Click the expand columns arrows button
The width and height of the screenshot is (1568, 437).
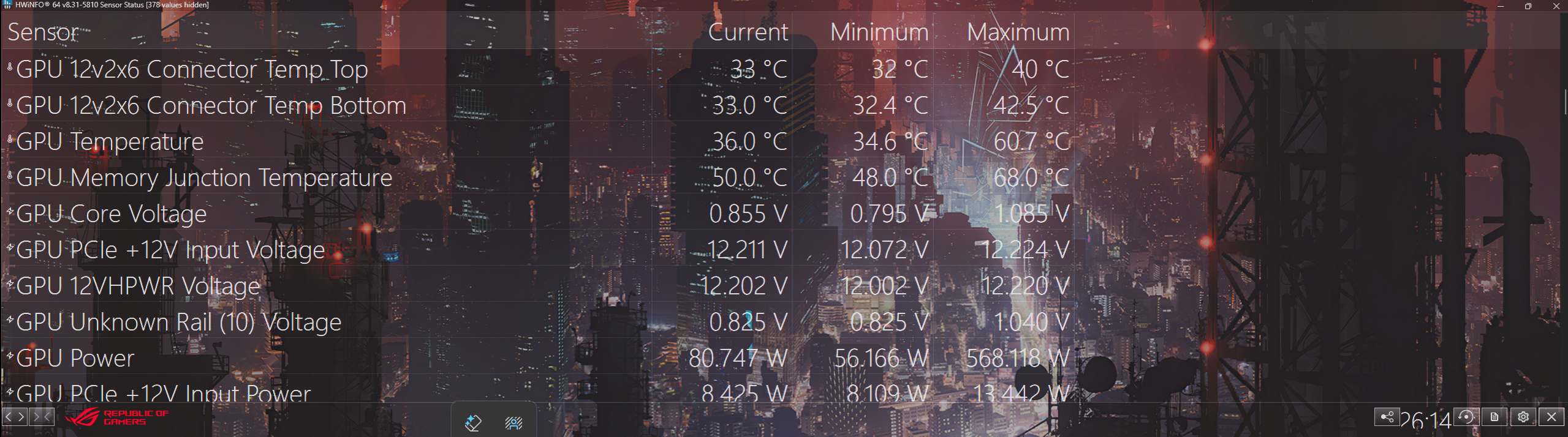tap(15, 417)
